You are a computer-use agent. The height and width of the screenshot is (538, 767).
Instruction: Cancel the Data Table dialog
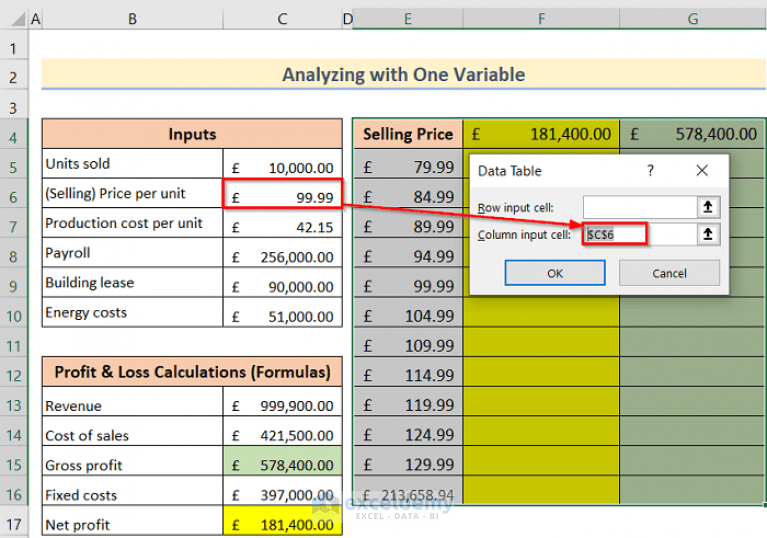[x=669, y=273]
